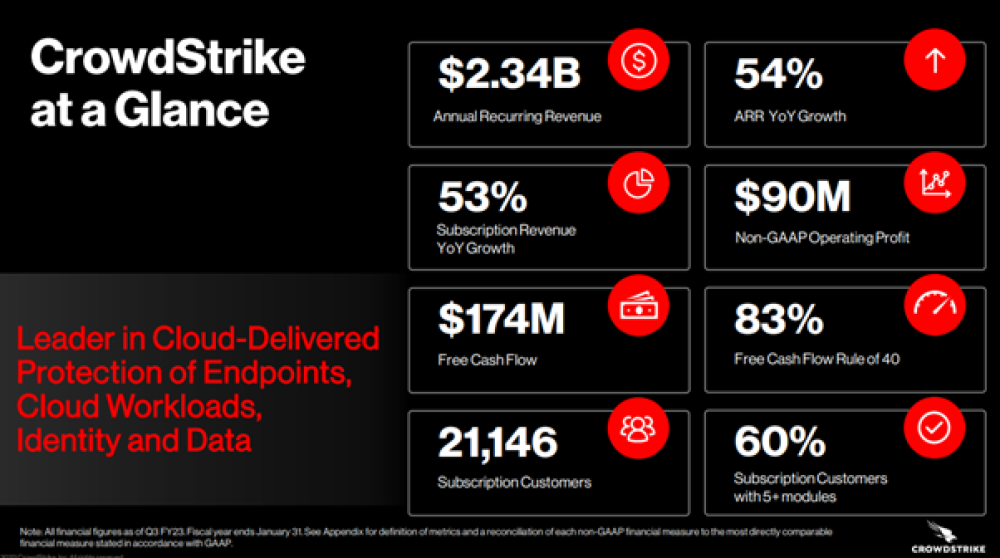The image size is (1000, 558).
Task: Click "Annual Recurring Revenue" label
Action: coord(517,117)
